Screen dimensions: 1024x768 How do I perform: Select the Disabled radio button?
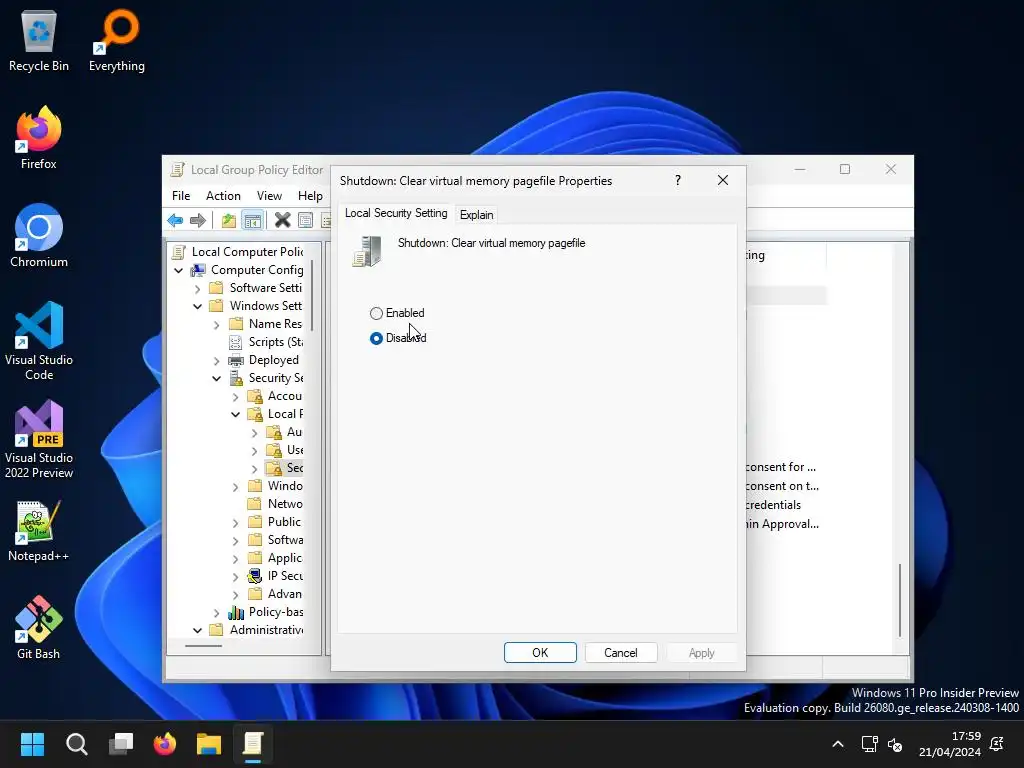[376, 338]
